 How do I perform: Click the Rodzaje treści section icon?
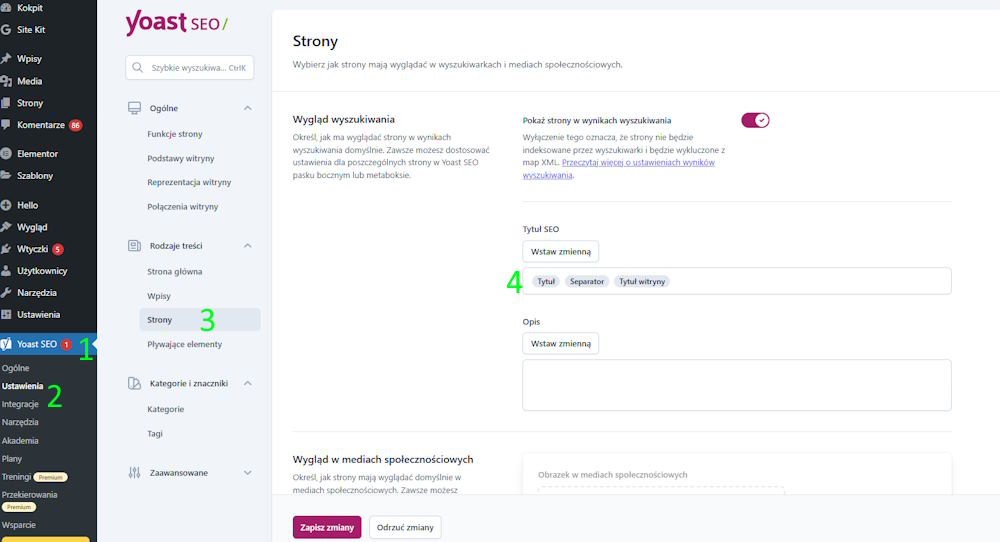135,245
